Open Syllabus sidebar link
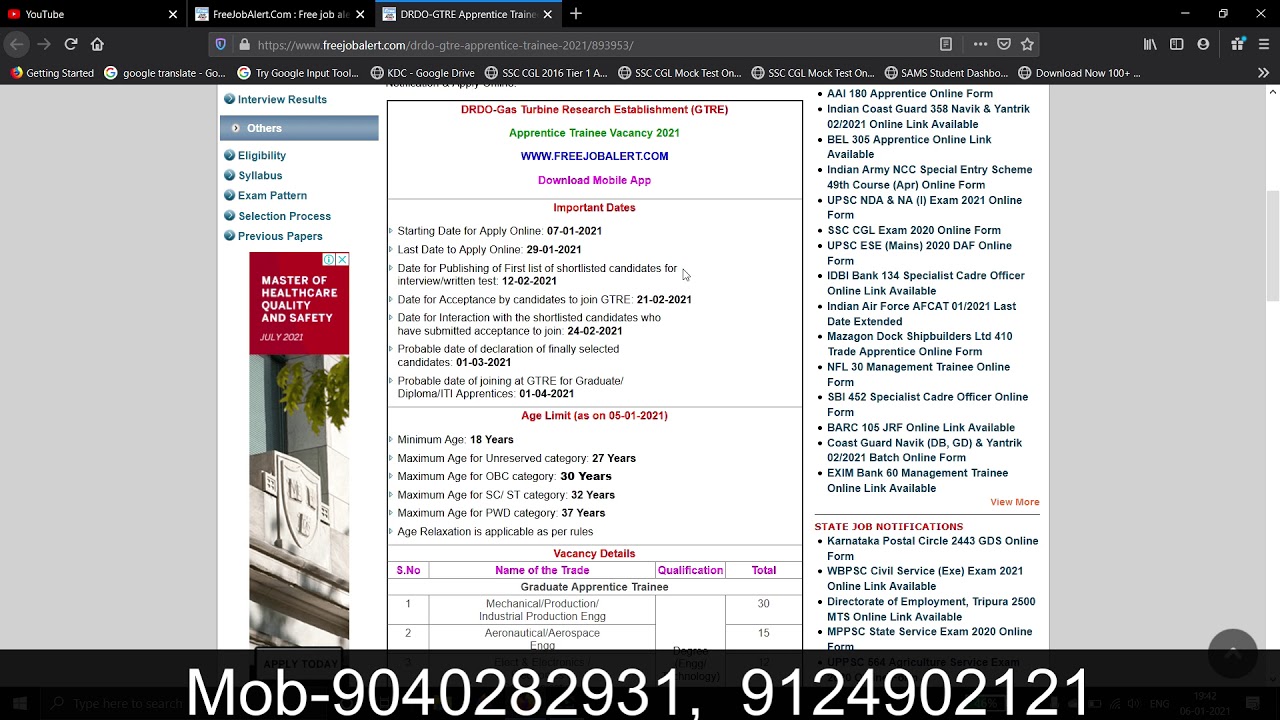Viewport: 1280px width, 720px height. [x=260, y=176]
